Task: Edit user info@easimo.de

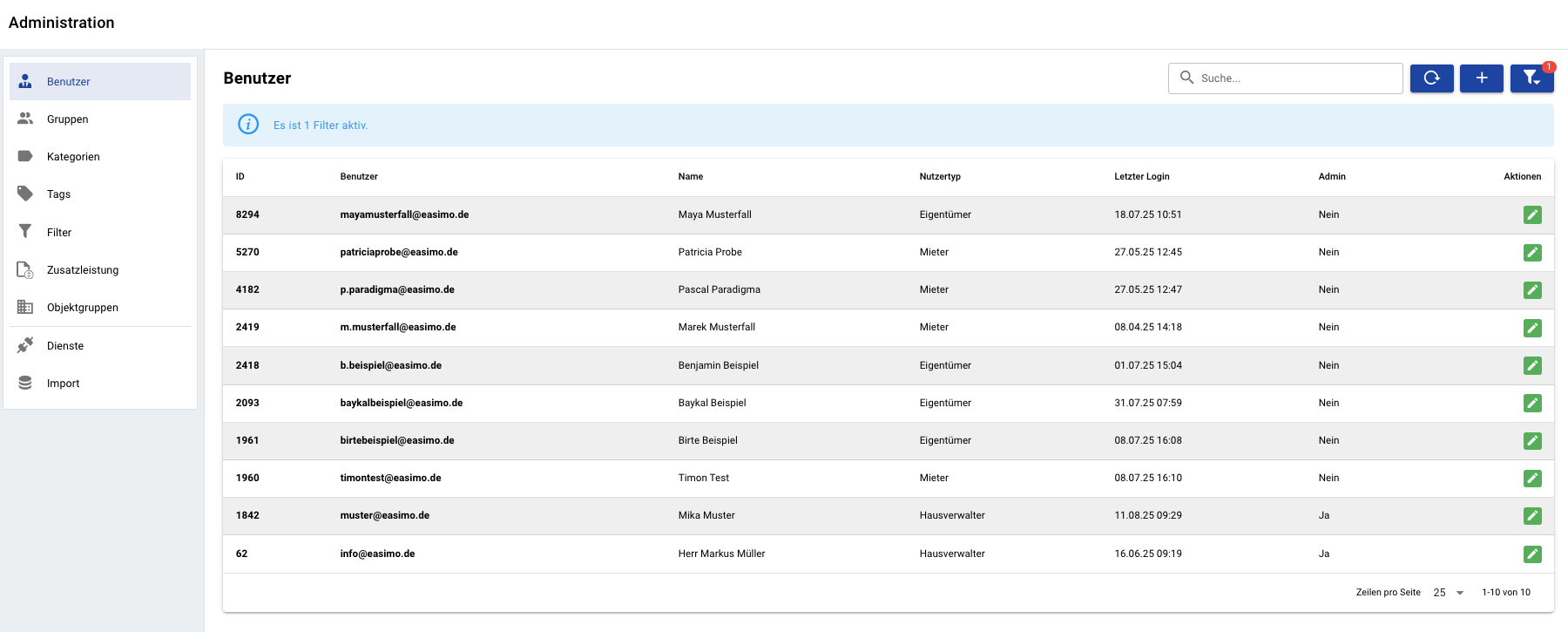Action: click(1532, 554)
